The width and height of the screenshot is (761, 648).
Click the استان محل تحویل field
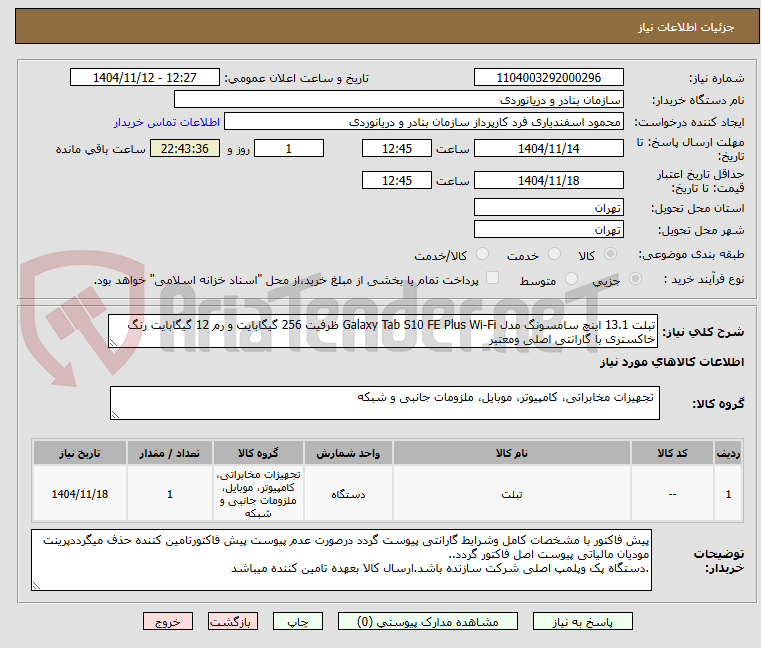[x=548, y=207]
